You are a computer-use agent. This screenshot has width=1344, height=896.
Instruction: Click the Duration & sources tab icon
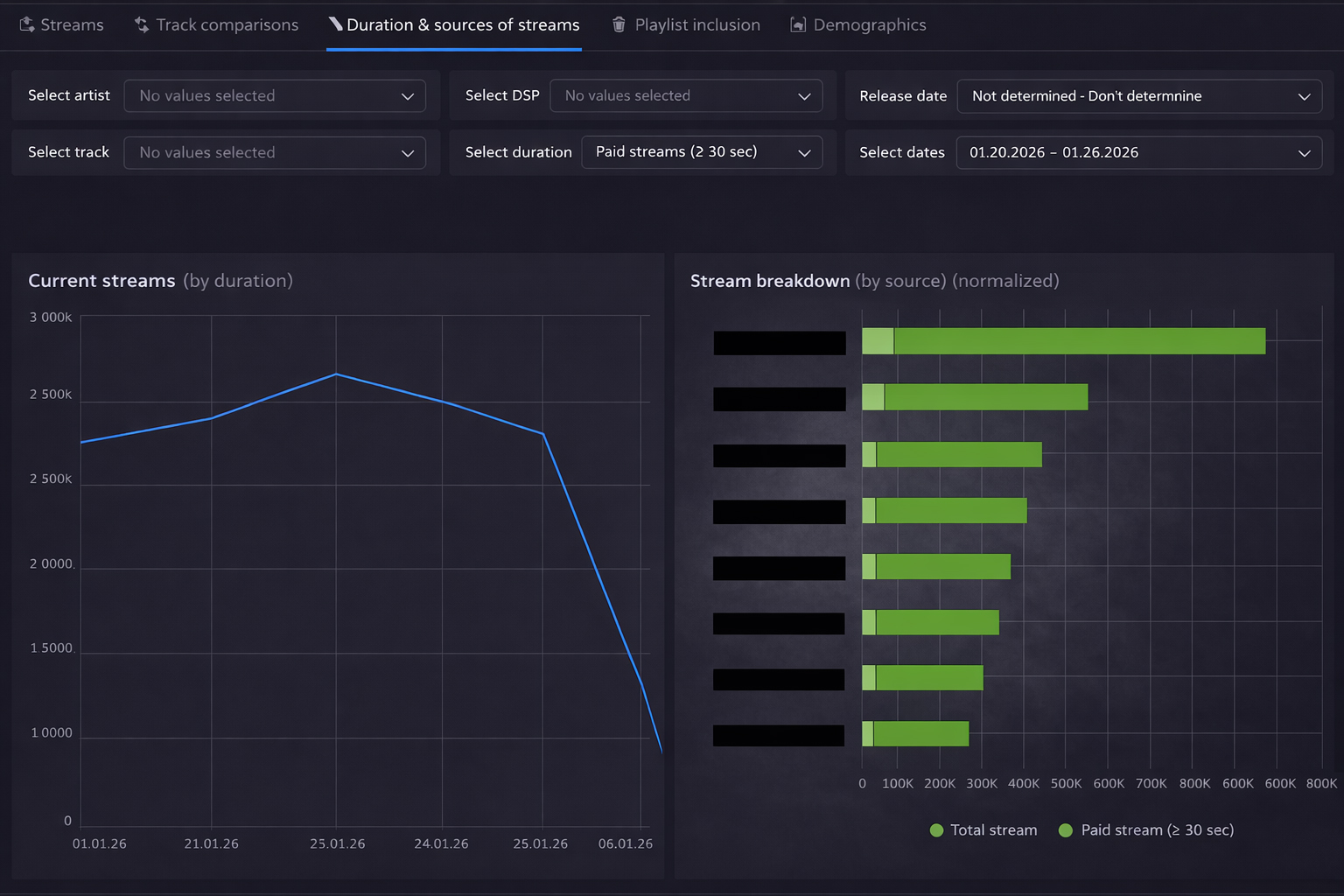[x=336, y=24]
